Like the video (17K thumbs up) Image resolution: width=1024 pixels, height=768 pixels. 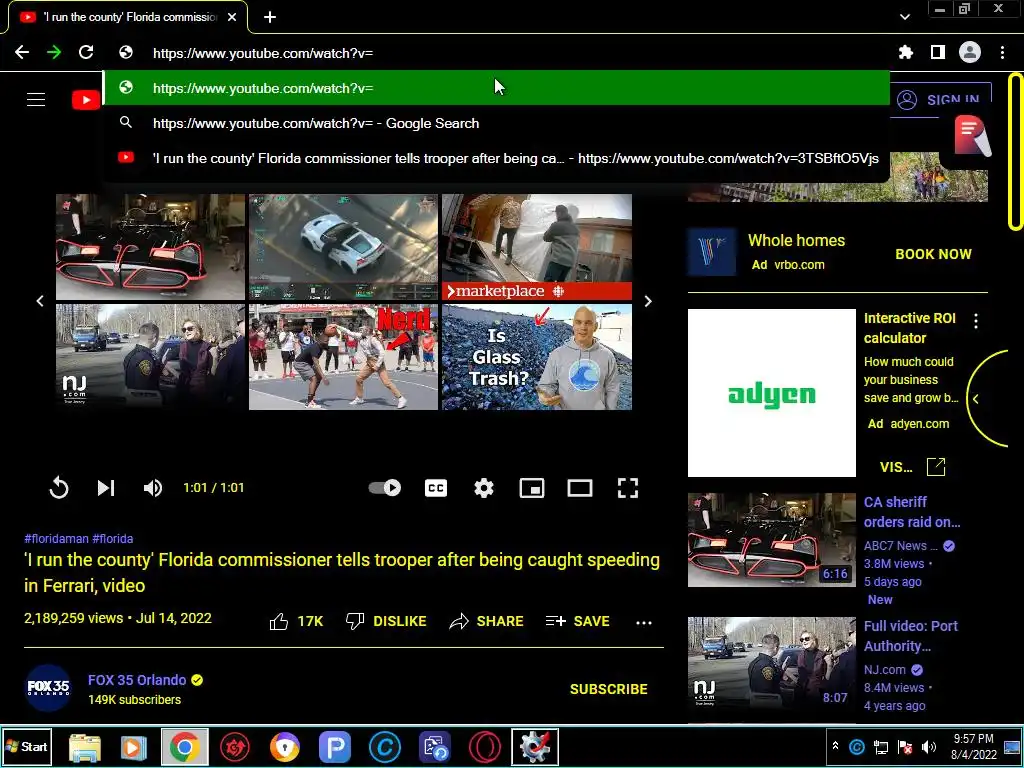[296, 621]
